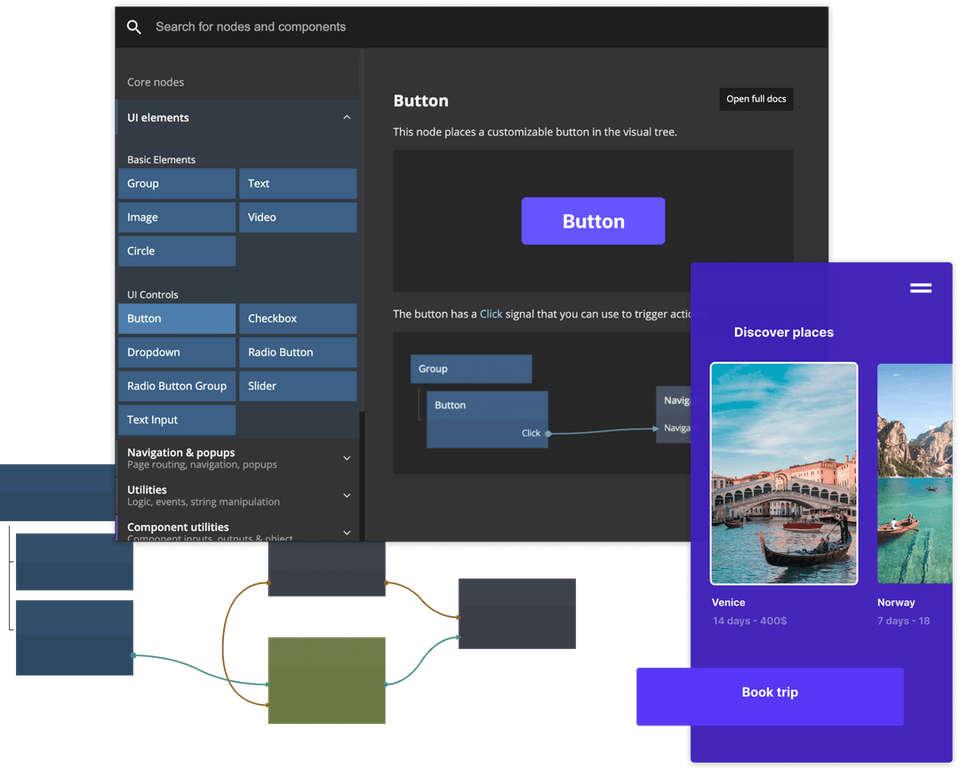Select the Group node tile
This screenshot has height=771, width=960.
[x=176, y=183]
